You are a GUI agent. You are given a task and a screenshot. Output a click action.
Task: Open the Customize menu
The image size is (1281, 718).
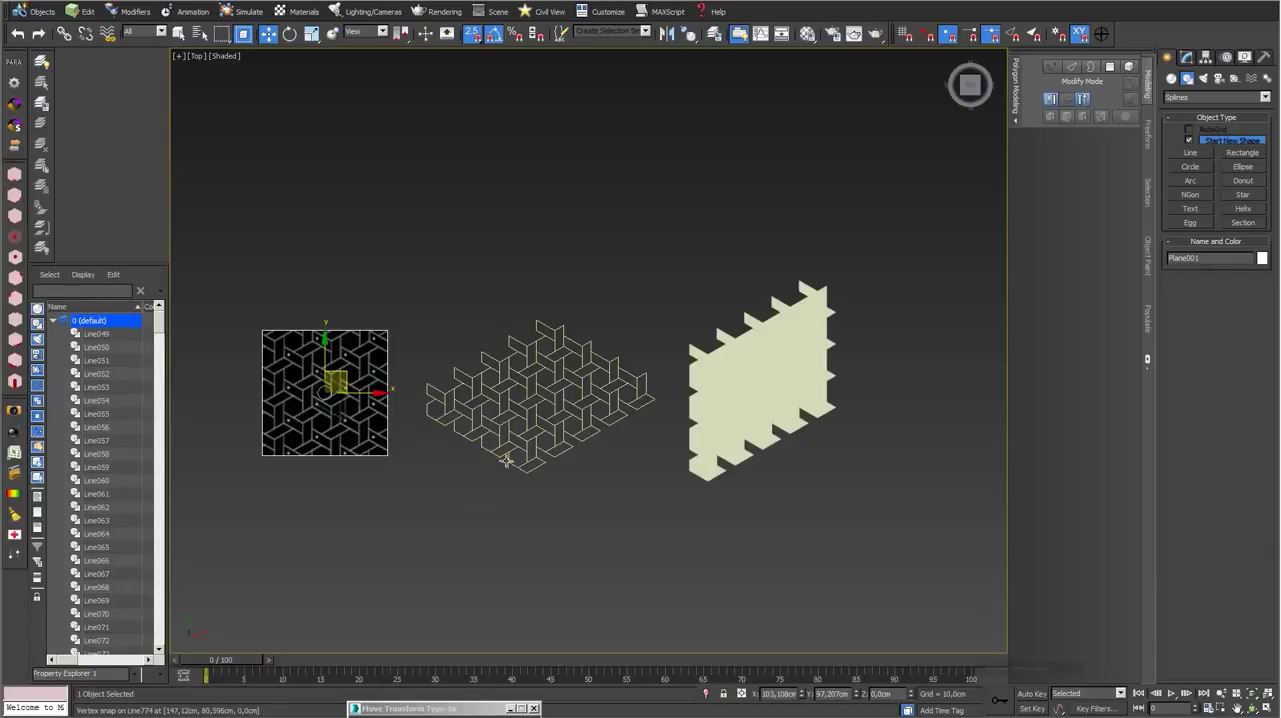pos(607,11)
